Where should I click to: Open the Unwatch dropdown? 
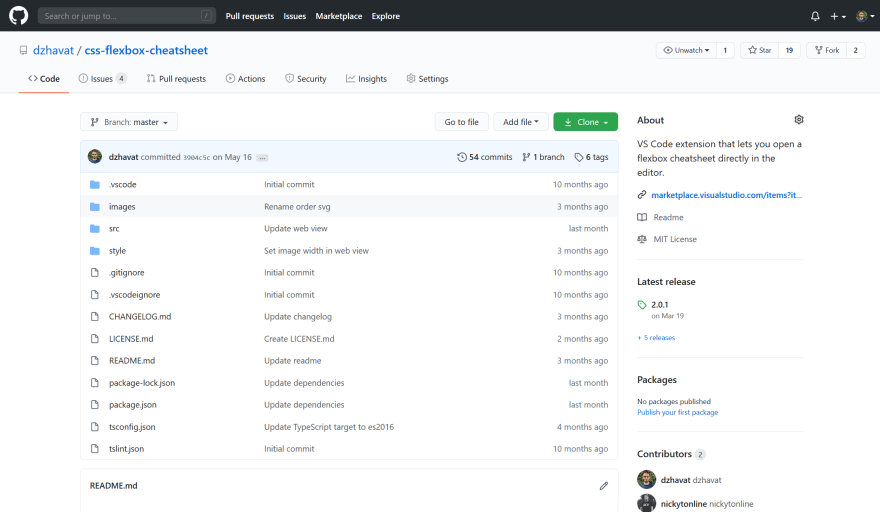click(686, 50)
